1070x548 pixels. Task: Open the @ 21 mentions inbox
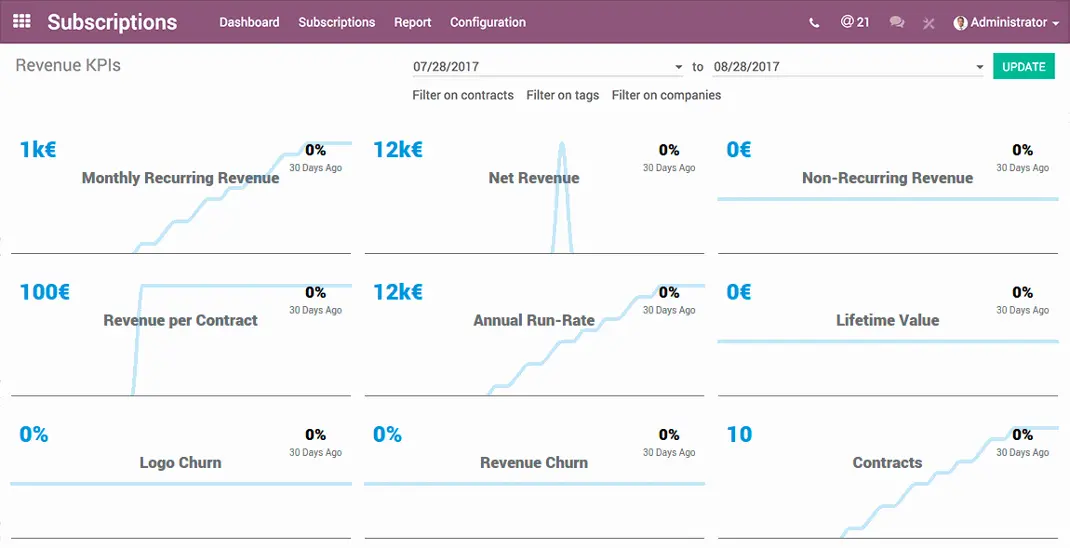point(854,22)
